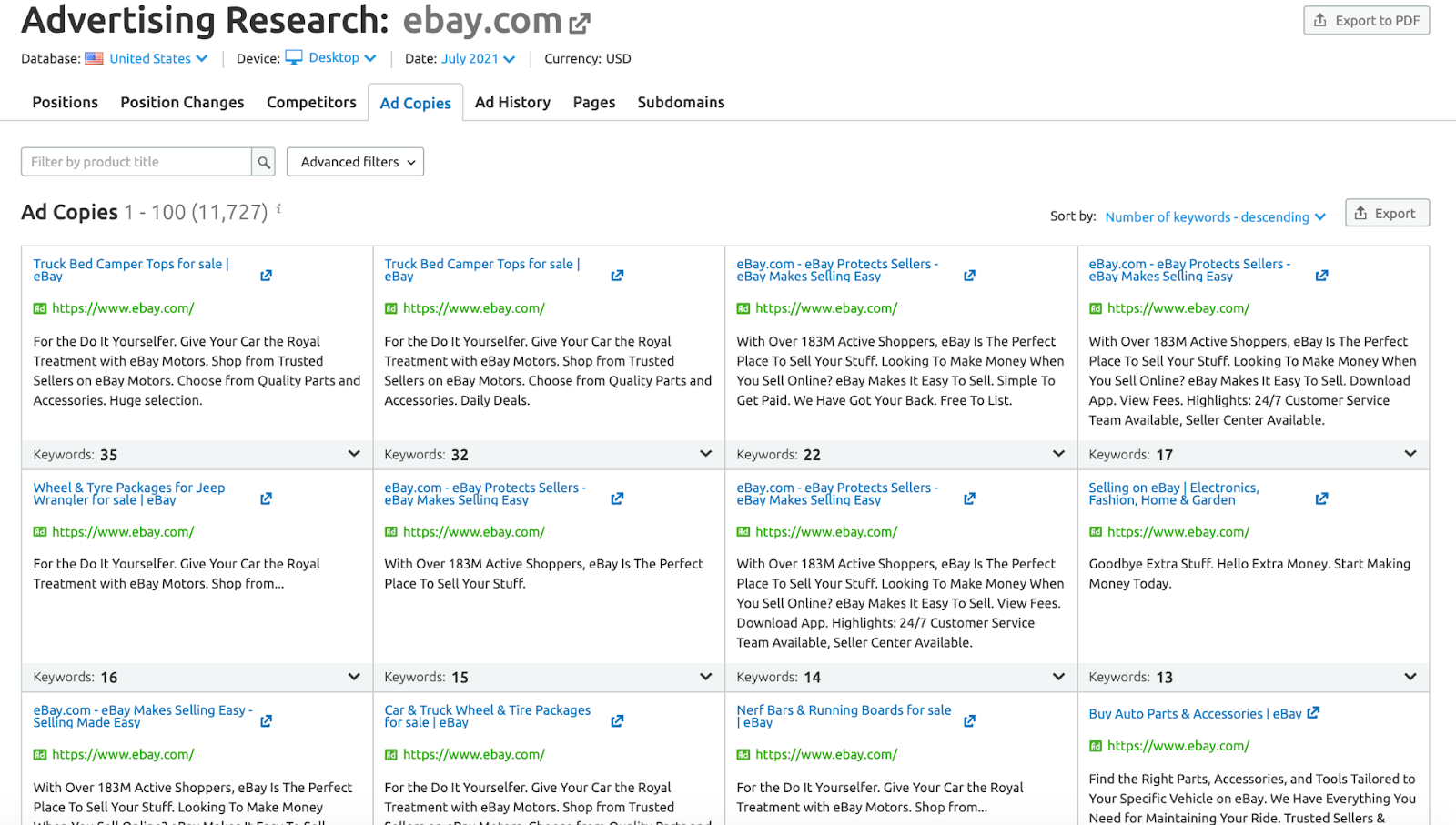
Task: Expand keywords list showing 16 keywords
Action: tap(354, 677)
